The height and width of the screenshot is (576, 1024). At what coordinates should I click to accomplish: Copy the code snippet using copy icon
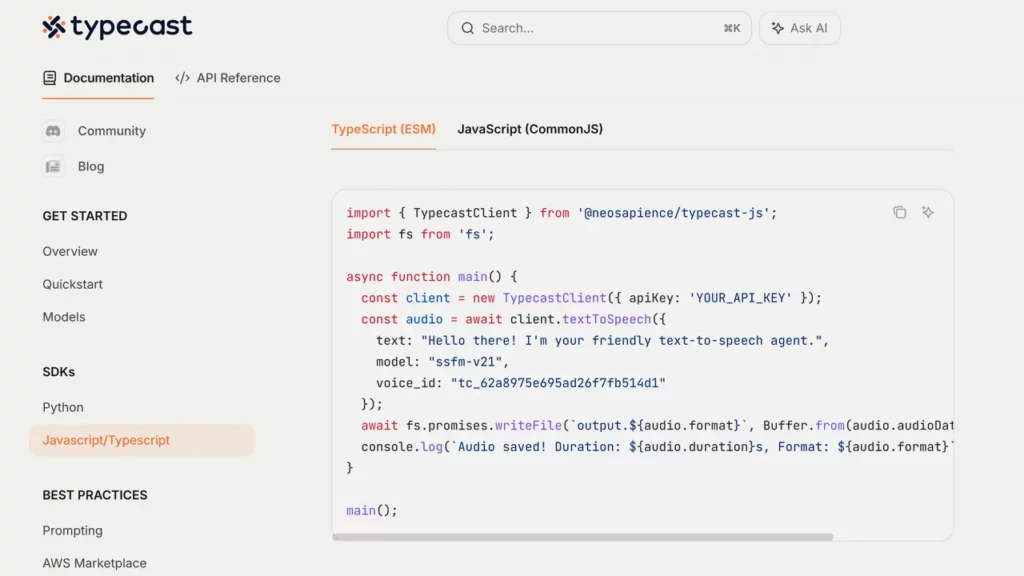pyautogui.click(x=899, y=212)
